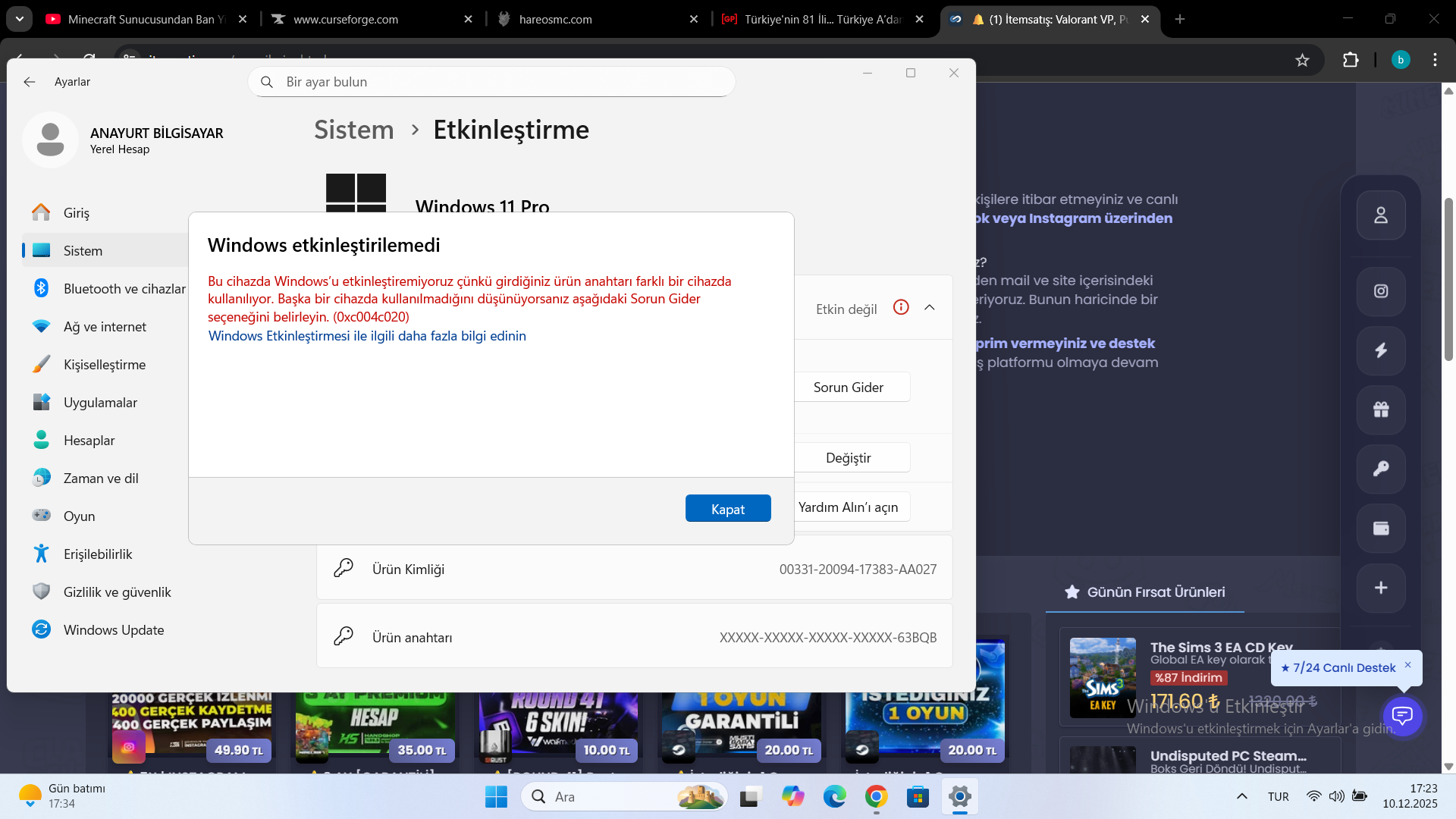Image resolution: width=1456 pixels, height=819 pixels.
Task: Open Oyun settings
Action: point(105,516)
